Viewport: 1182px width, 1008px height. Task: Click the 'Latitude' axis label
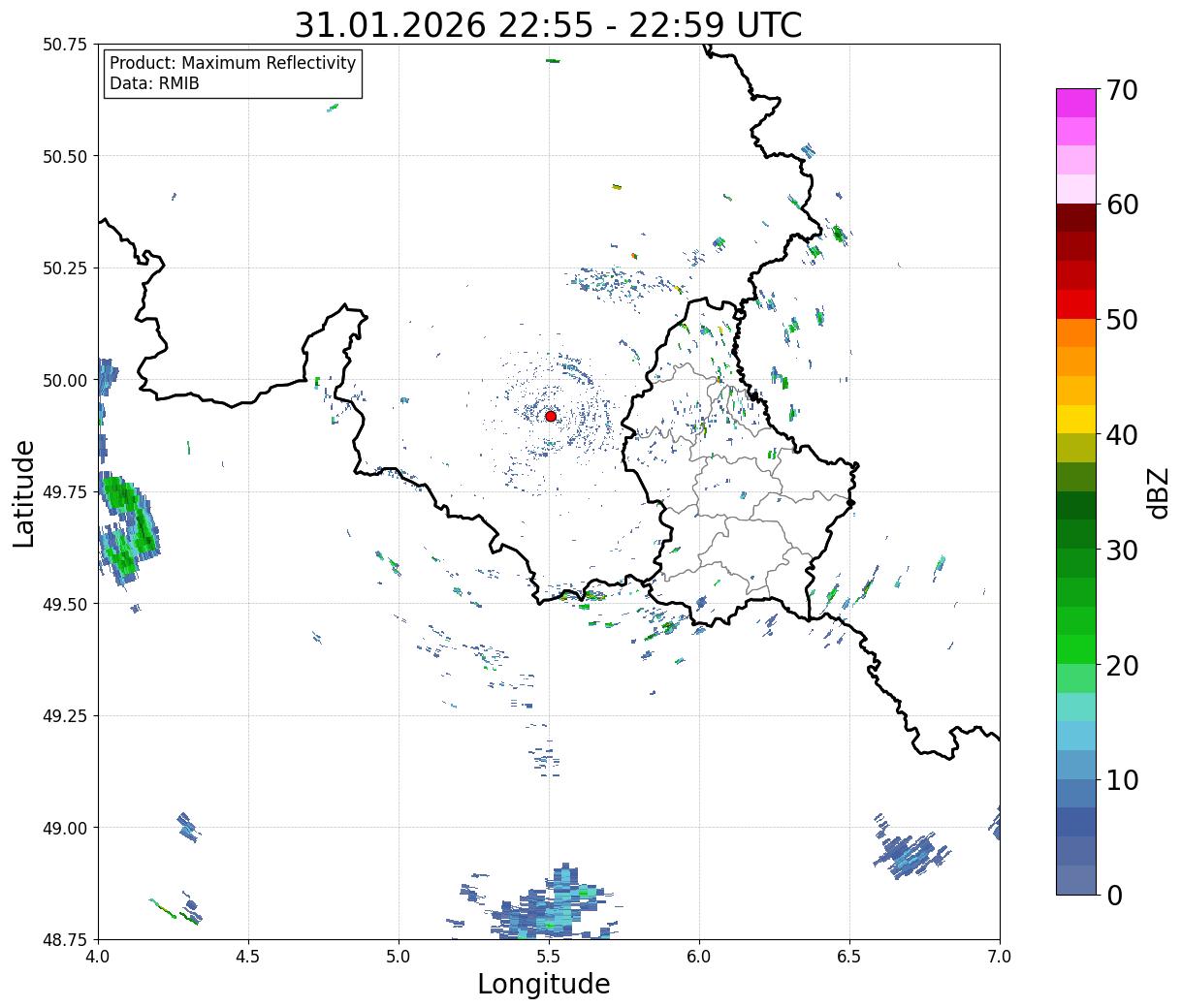(x=24, y=492)
